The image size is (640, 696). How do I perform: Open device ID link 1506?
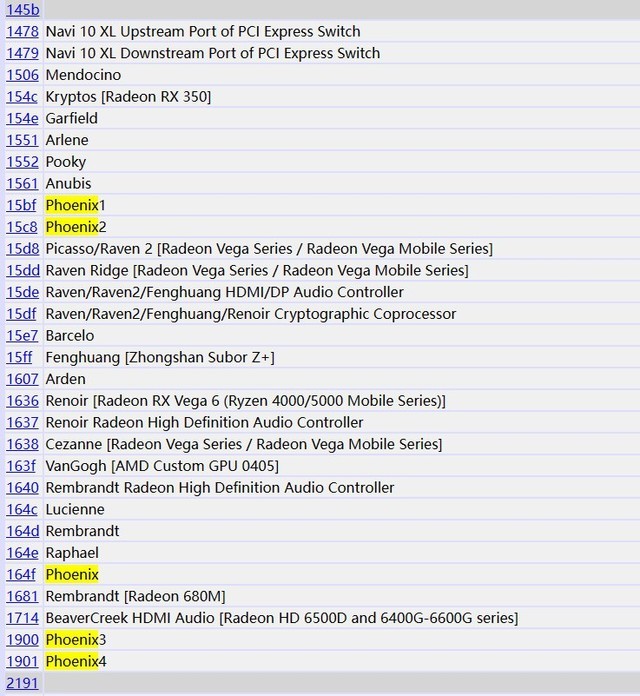pos(23,75)
